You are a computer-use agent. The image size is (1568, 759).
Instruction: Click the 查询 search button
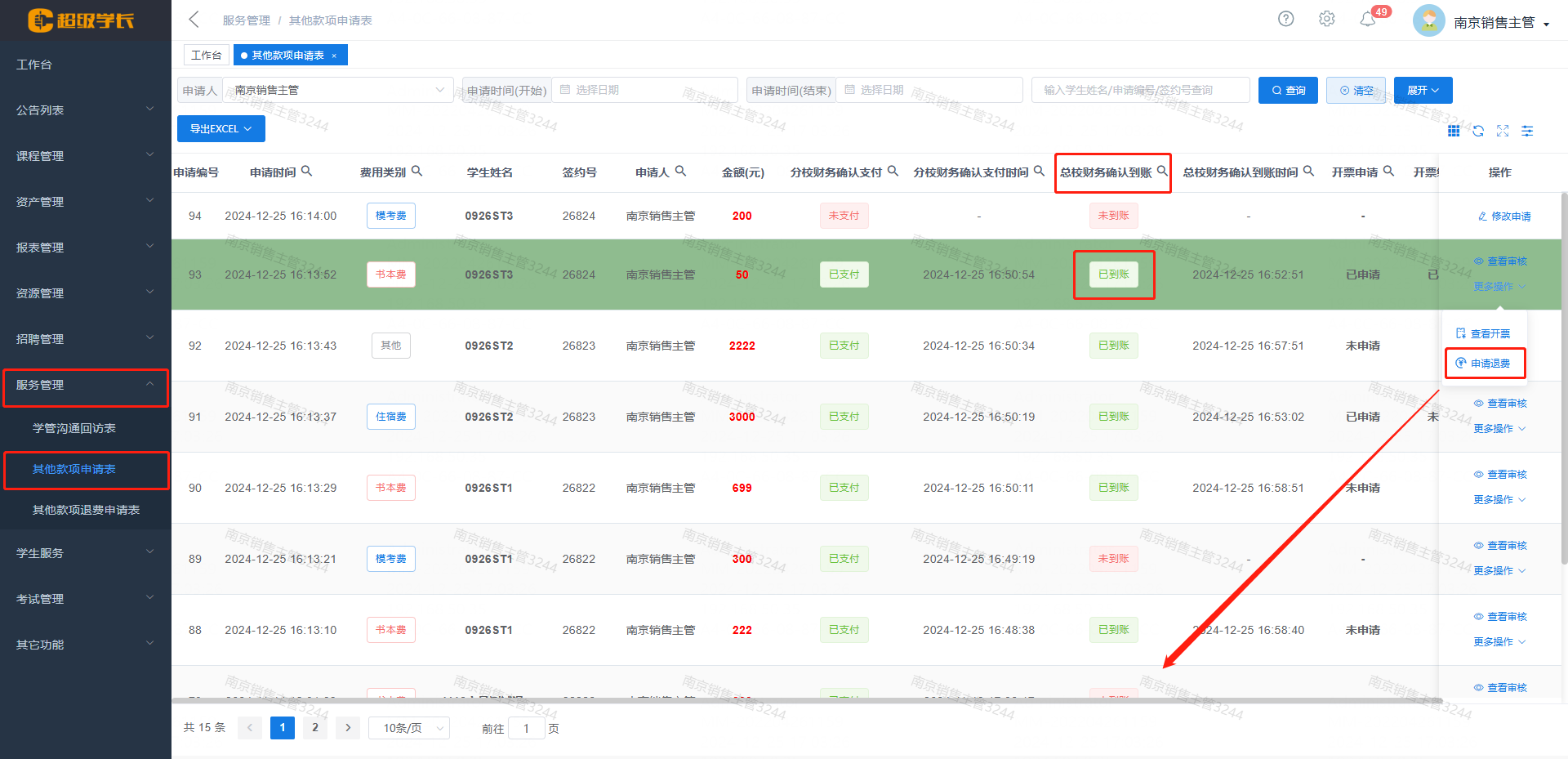1288,91
